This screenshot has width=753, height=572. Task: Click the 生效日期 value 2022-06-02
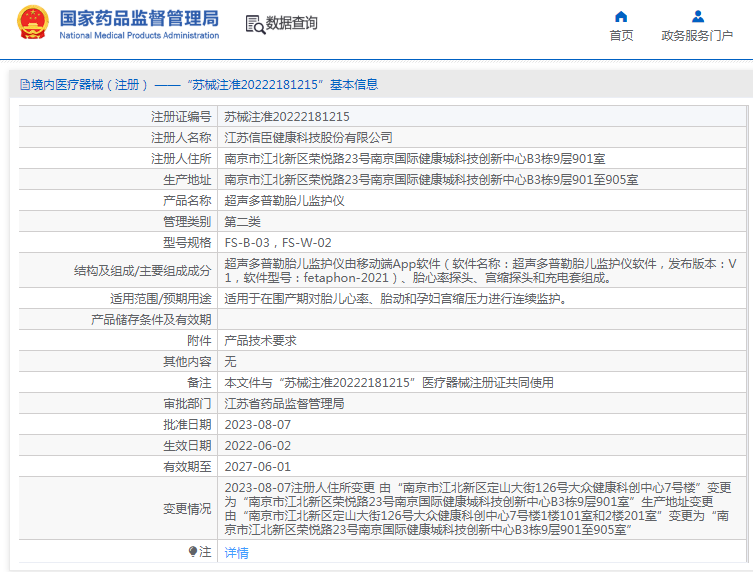click(257, 446)
